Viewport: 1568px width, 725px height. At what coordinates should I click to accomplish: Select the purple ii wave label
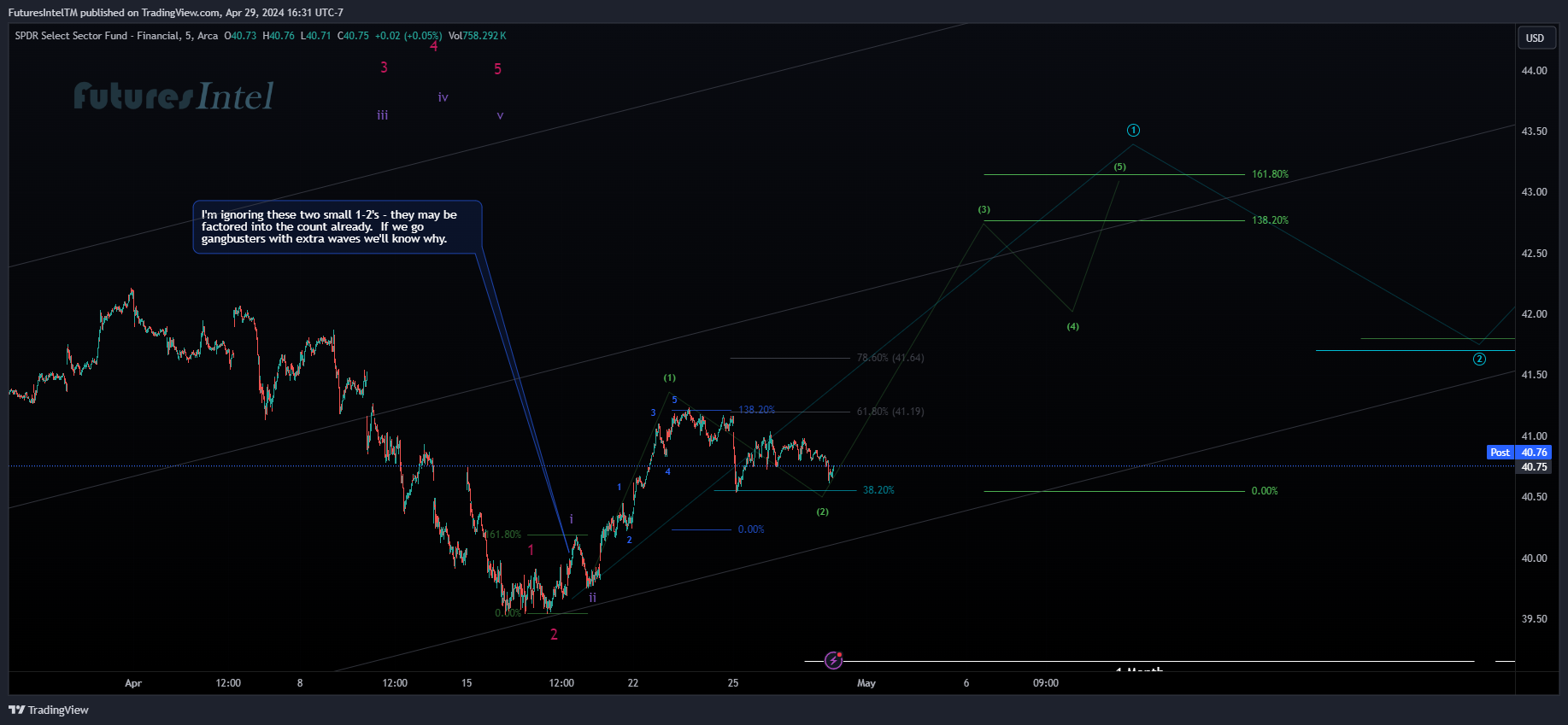[x=592, y=598]
